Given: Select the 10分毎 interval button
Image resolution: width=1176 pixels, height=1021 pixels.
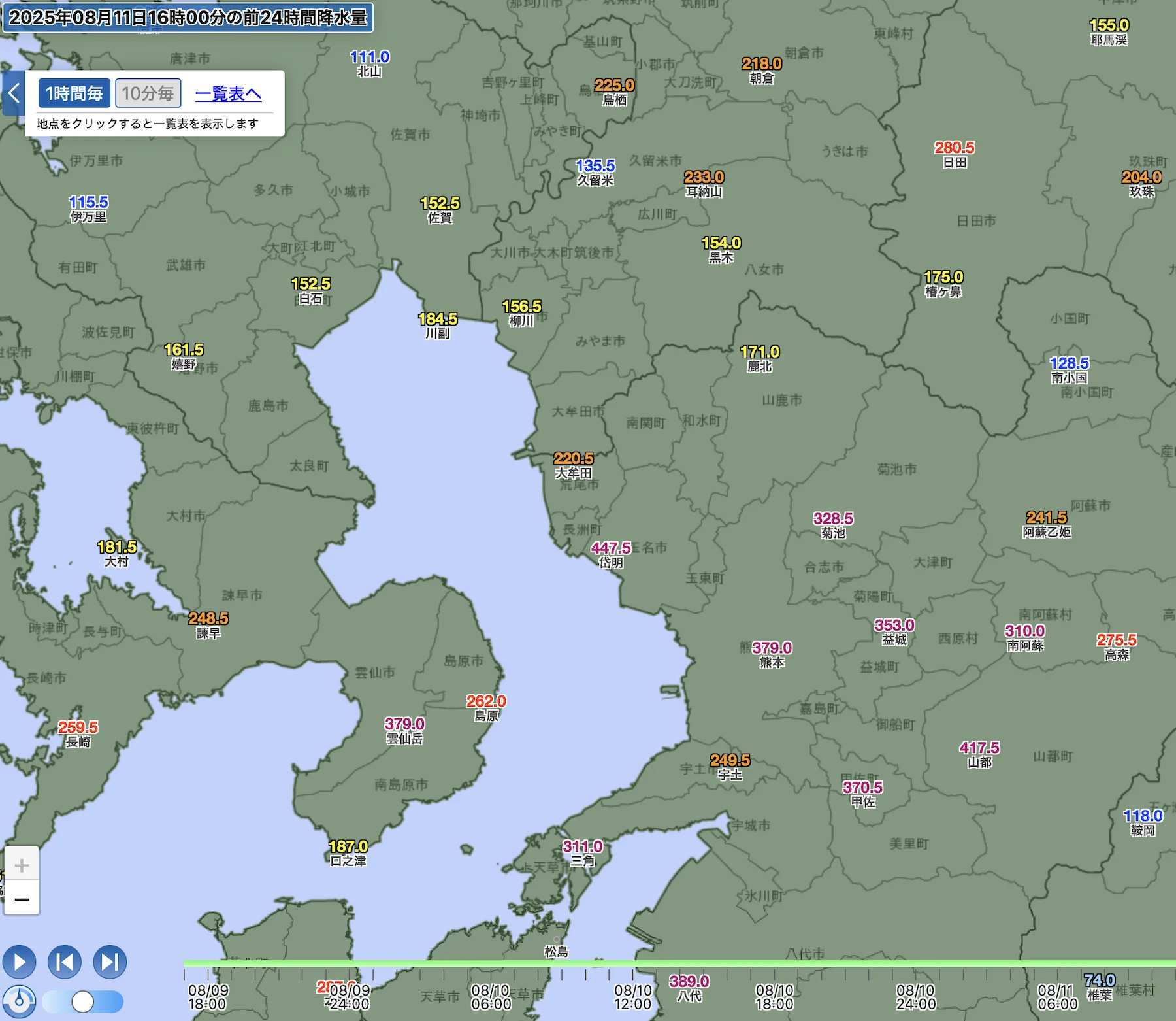Looking at the screenshot, I should [148, 93].
